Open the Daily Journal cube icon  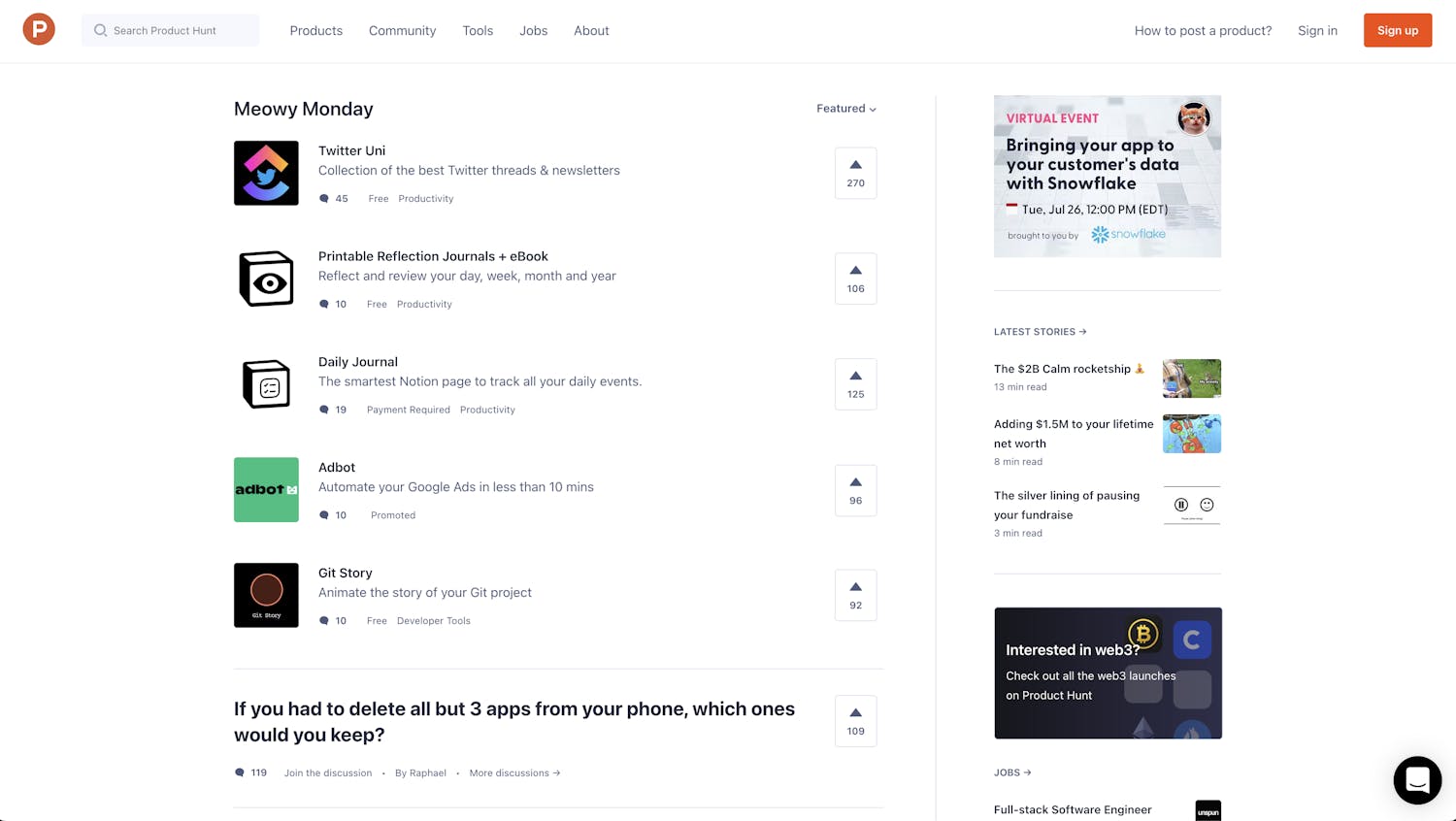266,384
